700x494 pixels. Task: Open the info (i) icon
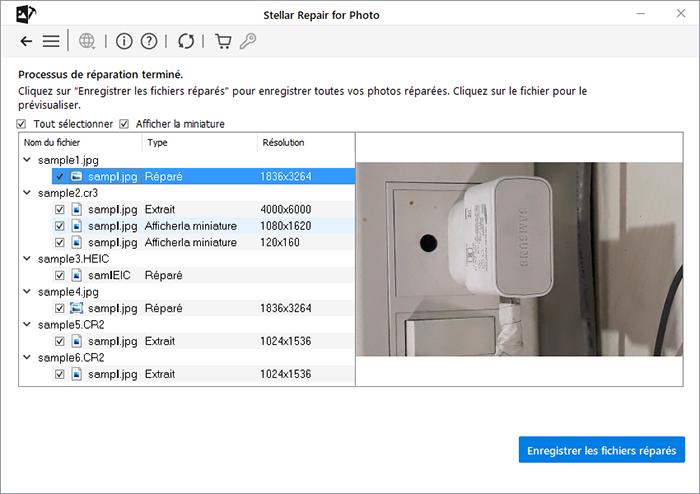pyautogui.click(x=124, y=41)
